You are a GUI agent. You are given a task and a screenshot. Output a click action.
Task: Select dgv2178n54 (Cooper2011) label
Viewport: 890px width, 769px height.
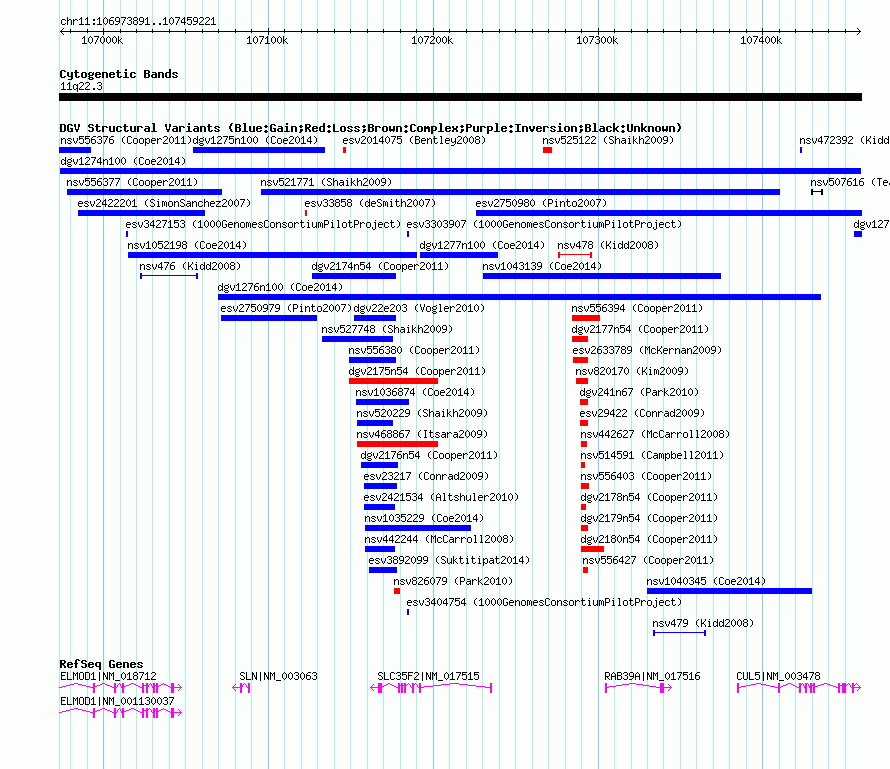(649, 497)
